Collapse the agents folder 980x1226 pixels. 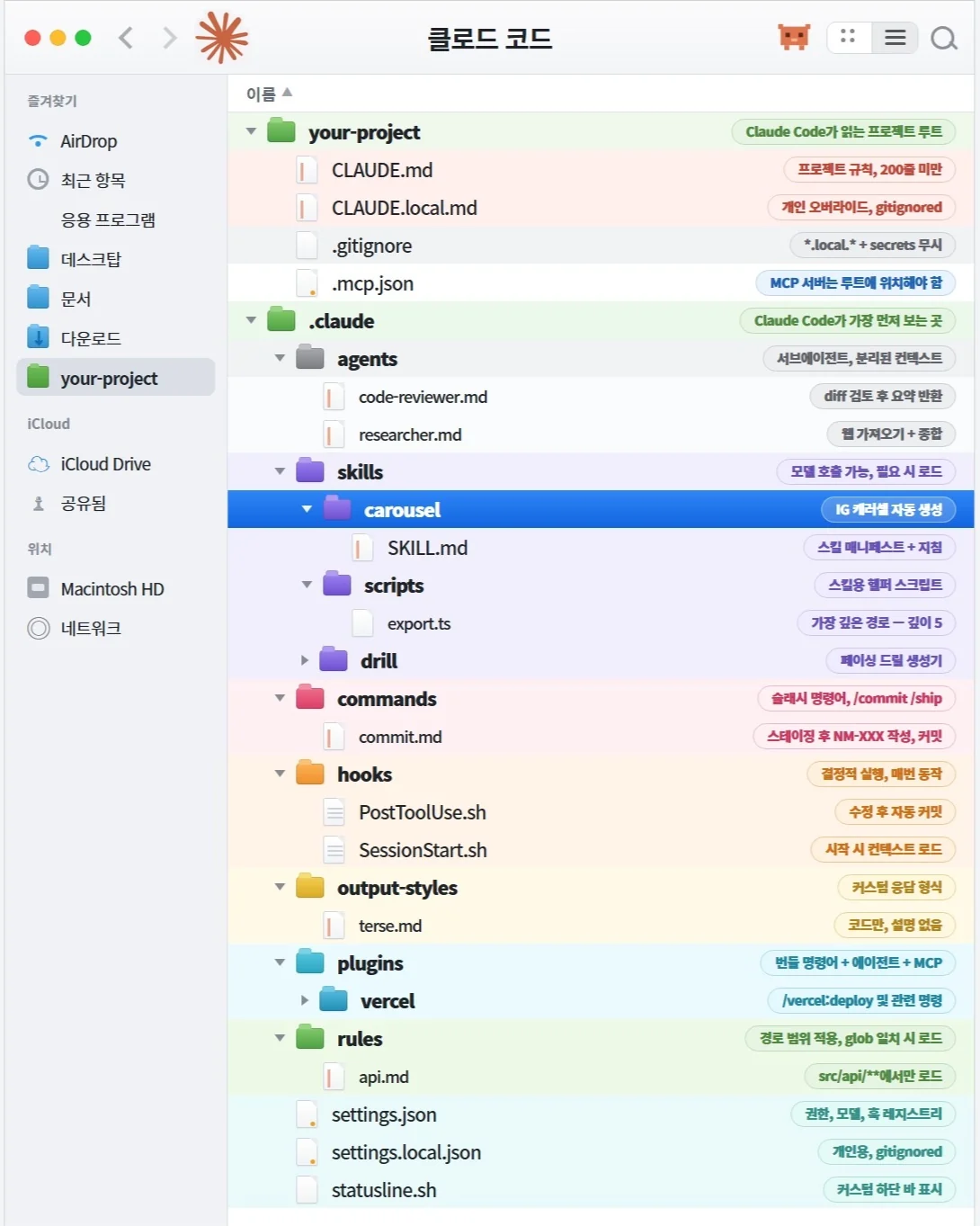coord(280,358)
